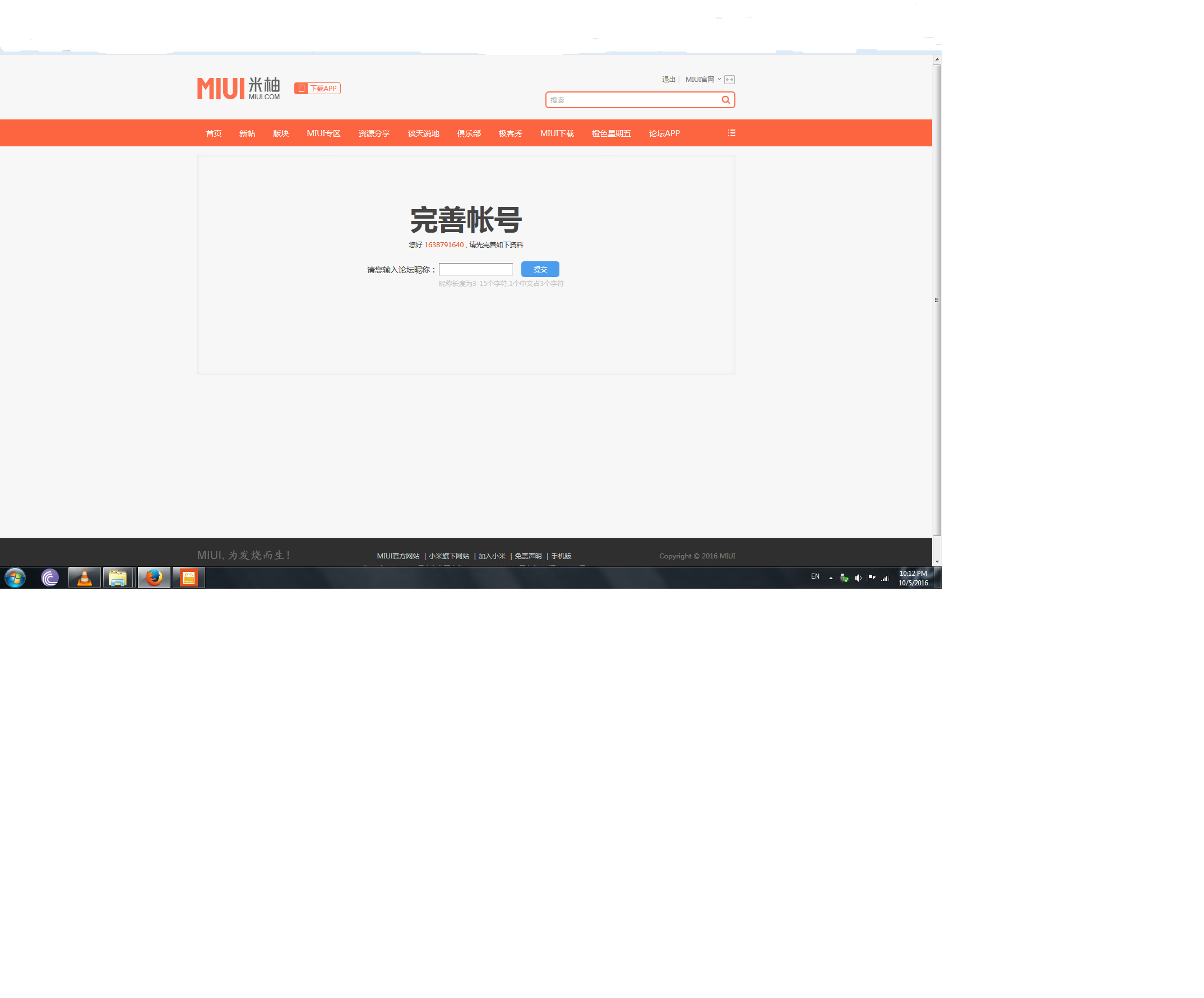Click the 下载APP phone badge
The image size is (1204, 998).
tap(317, 89)
